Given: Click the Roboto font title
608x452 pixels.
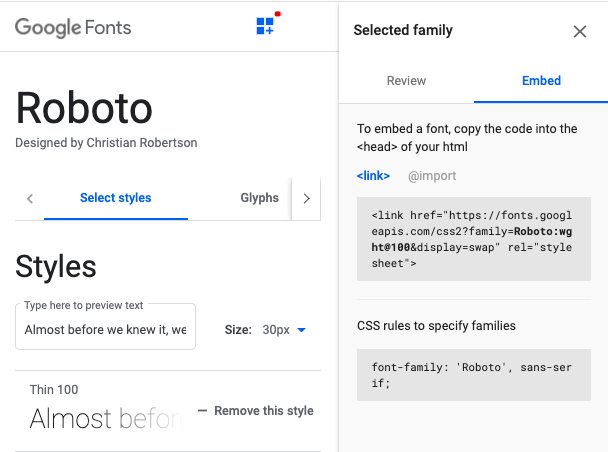Looking at the screenshot, I should [84, 108].
